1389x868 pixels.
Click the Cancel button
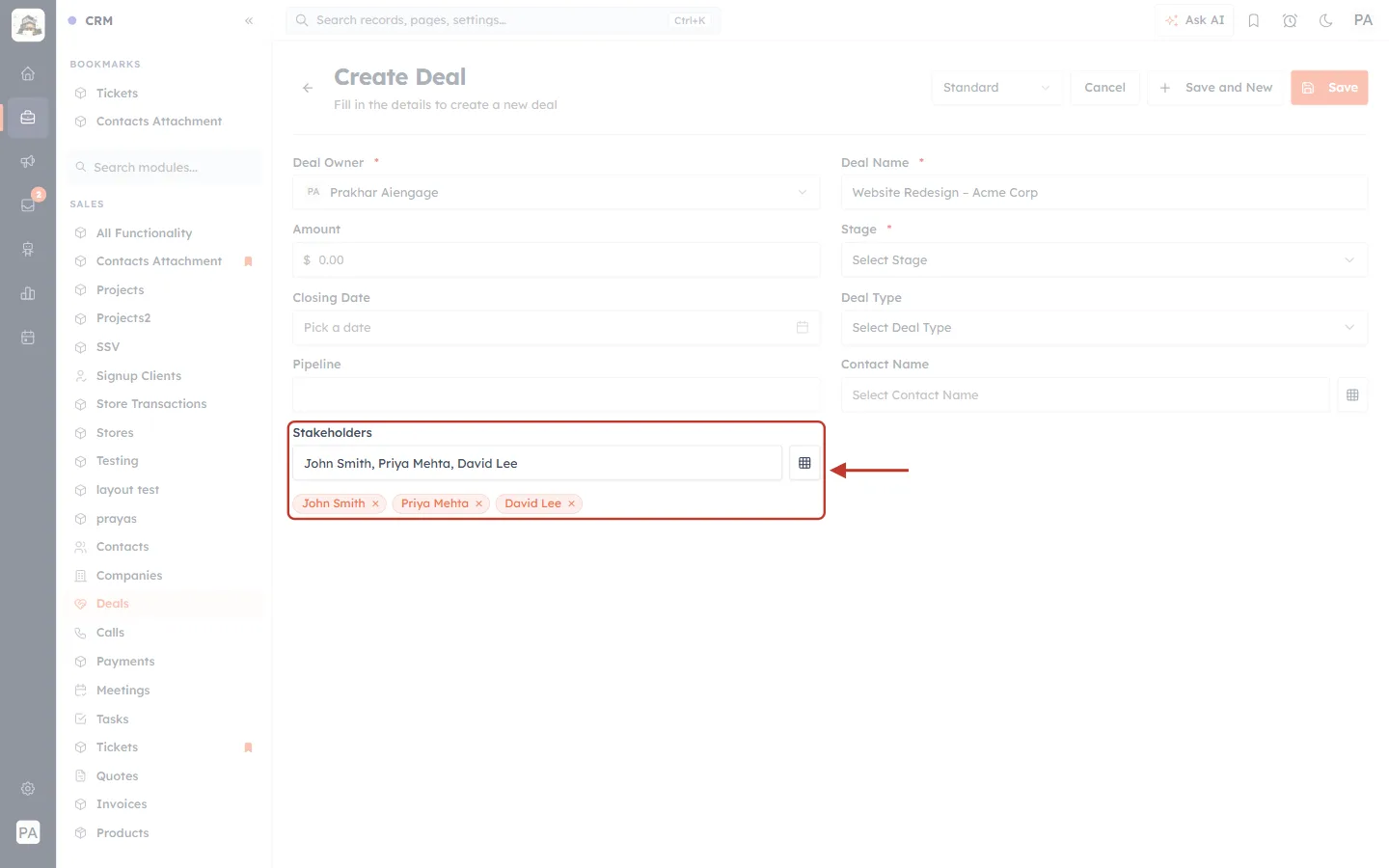pyautogui.click(x=1104, y=88)
